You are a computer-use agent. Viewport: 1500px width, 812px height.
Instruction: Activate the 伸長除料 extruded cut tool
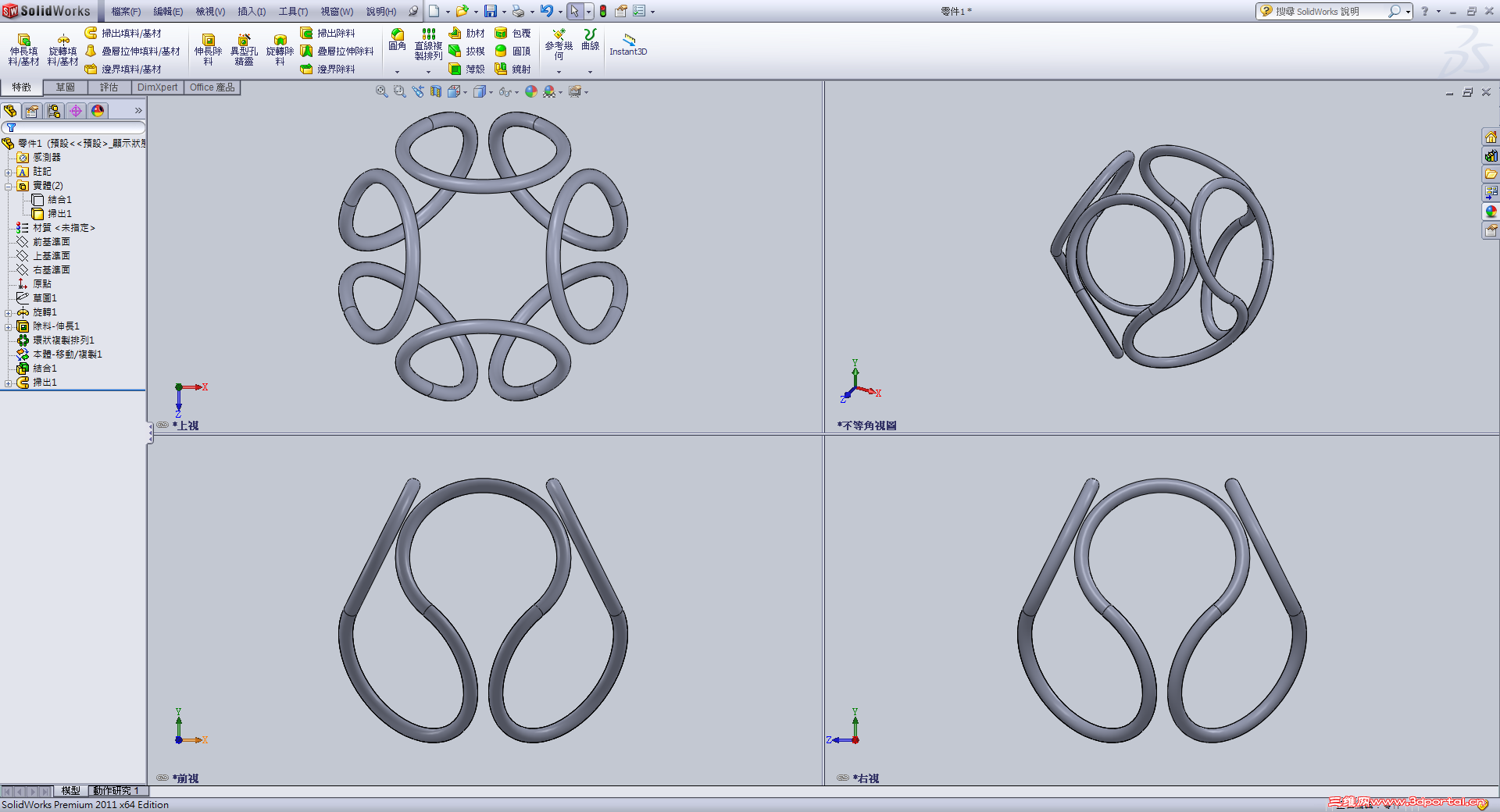[208, 49]
